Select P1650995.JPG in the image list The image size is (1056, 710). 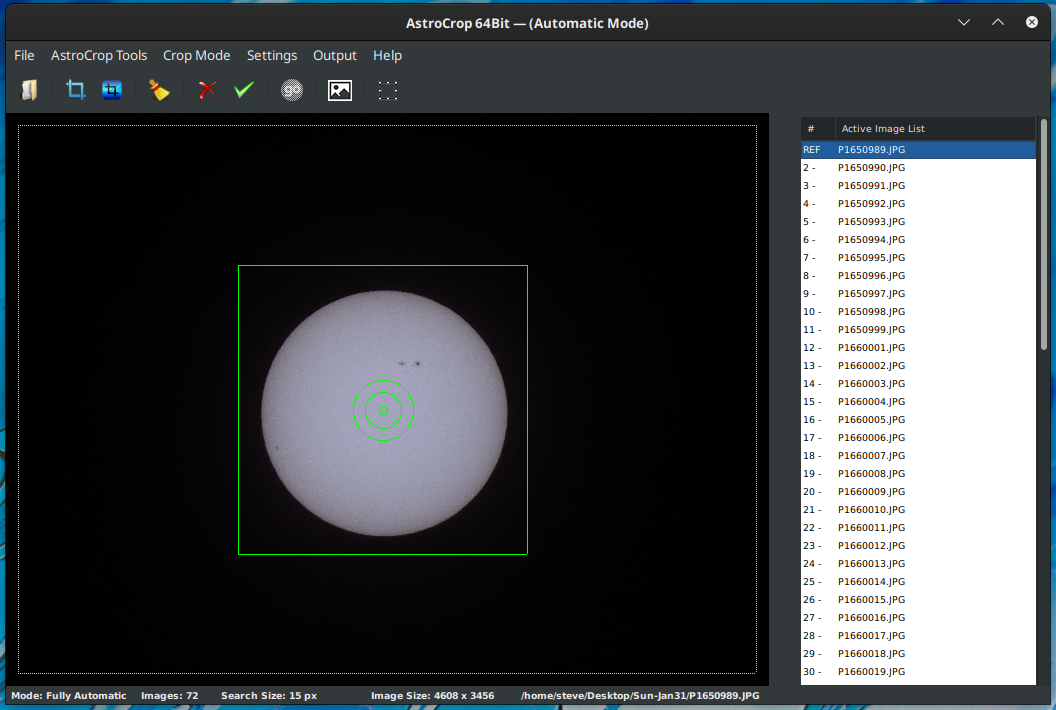click(871, 257)
